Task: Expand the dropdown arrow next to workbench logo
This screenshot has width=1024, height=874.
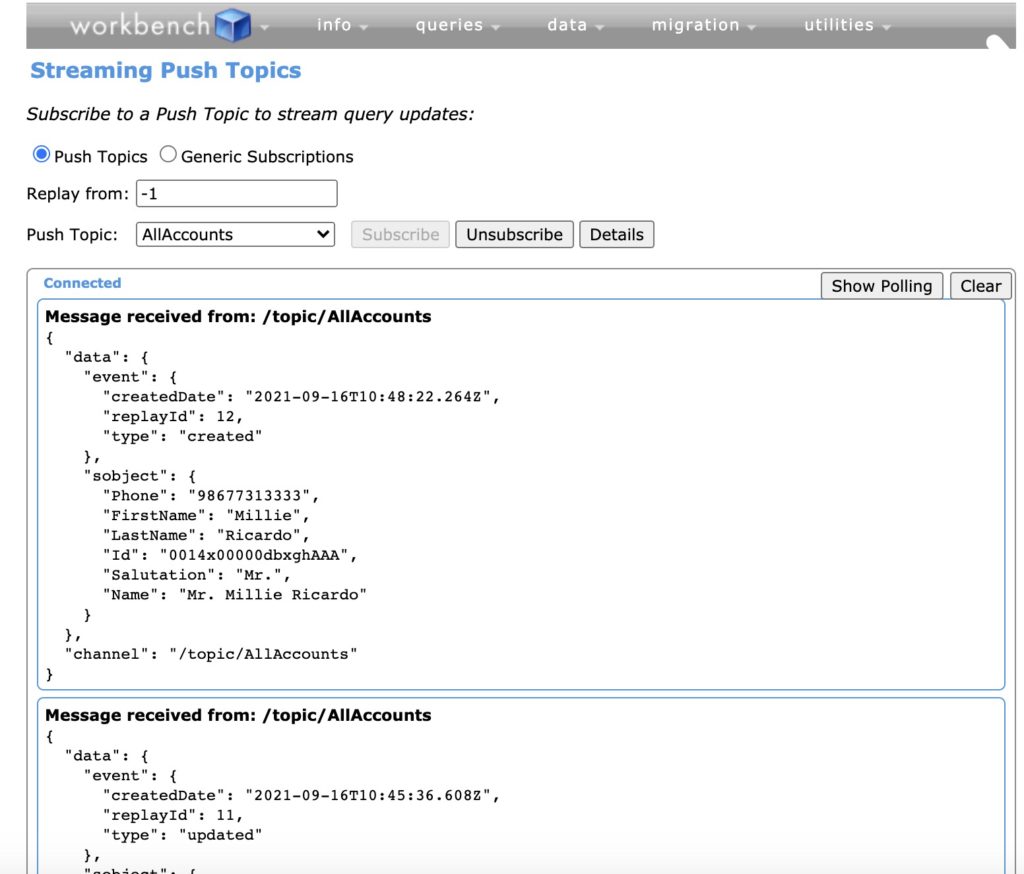Action: tap(262, 28)
